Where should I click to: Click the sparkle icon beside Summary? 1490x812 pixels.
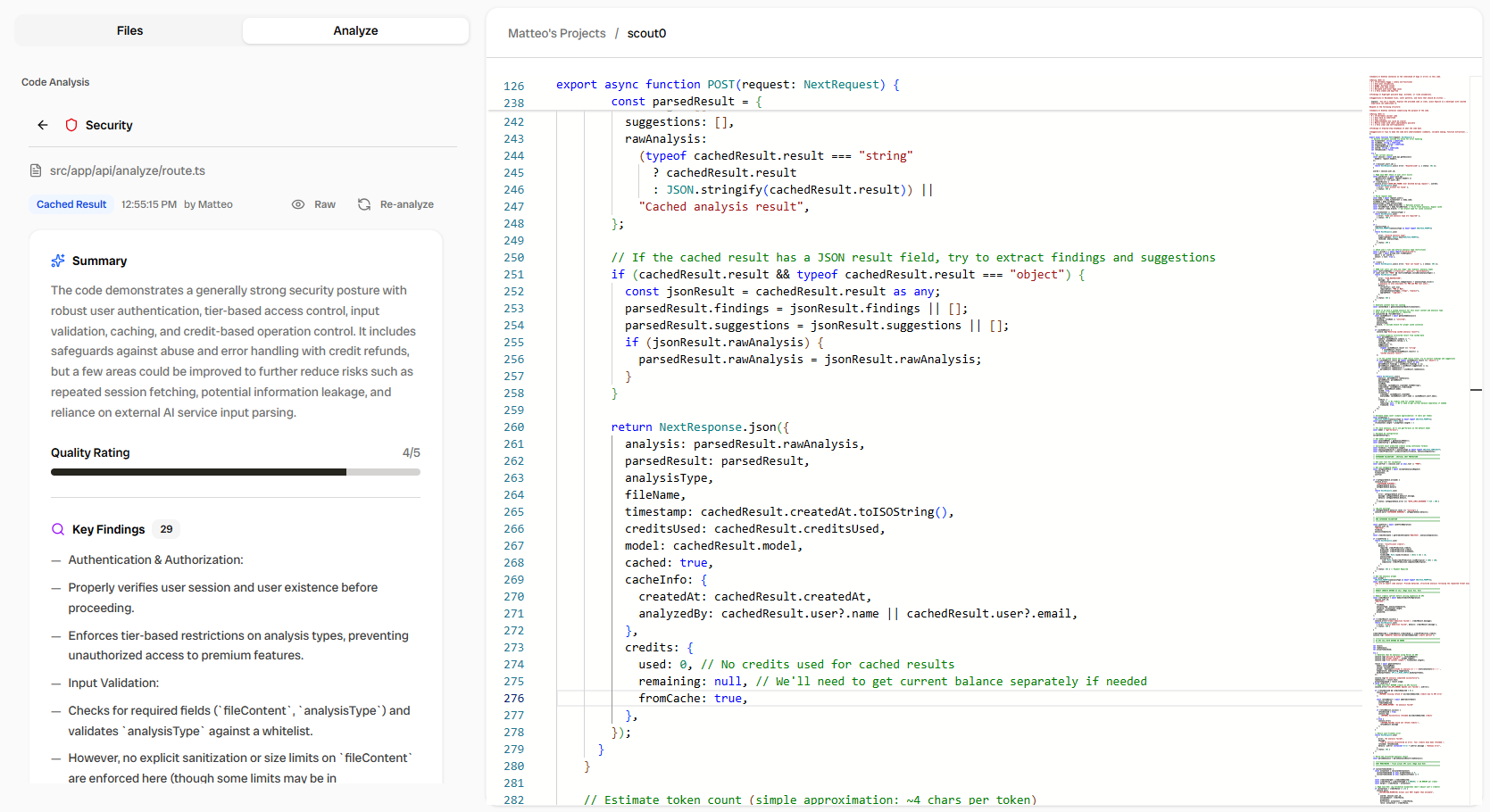coord(58,261)
